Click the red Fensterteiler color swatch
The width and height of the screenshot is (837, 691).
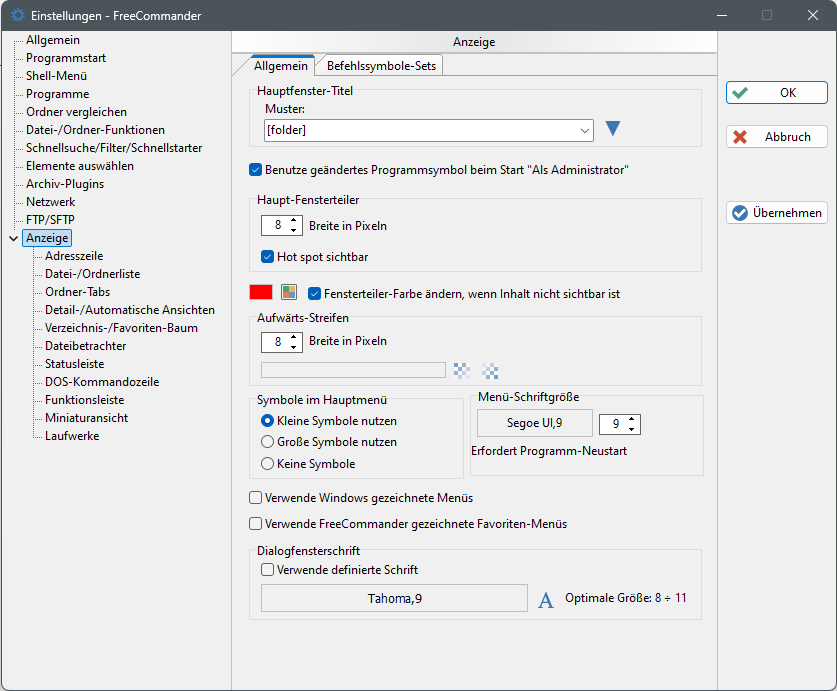pos(261,293)
